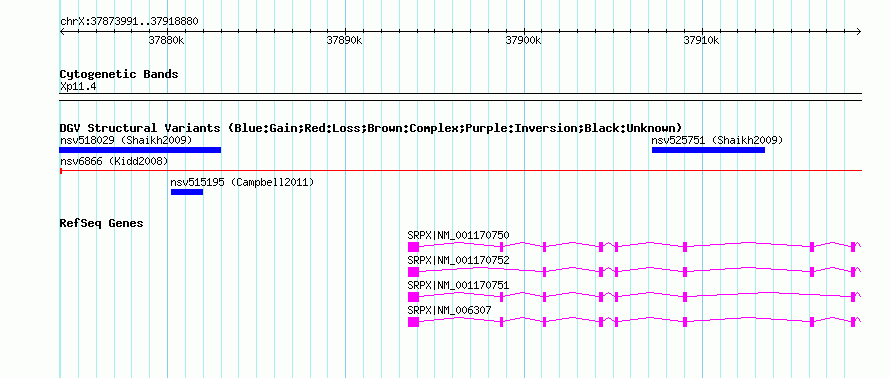Select the blue gain bar for nsv518029
Screen dimensions: 890x378
[x=140, y=150]
